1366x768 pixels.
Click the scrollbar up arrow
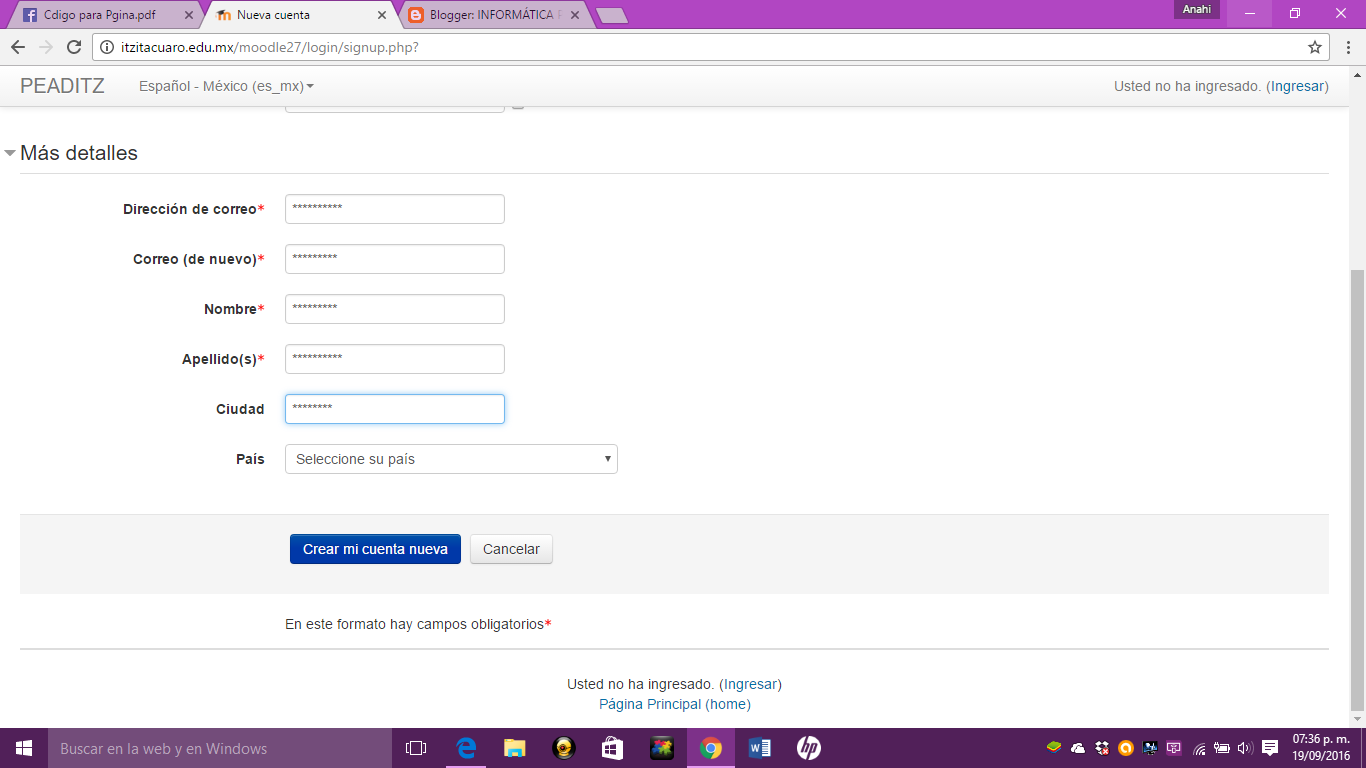[1357, 75]
